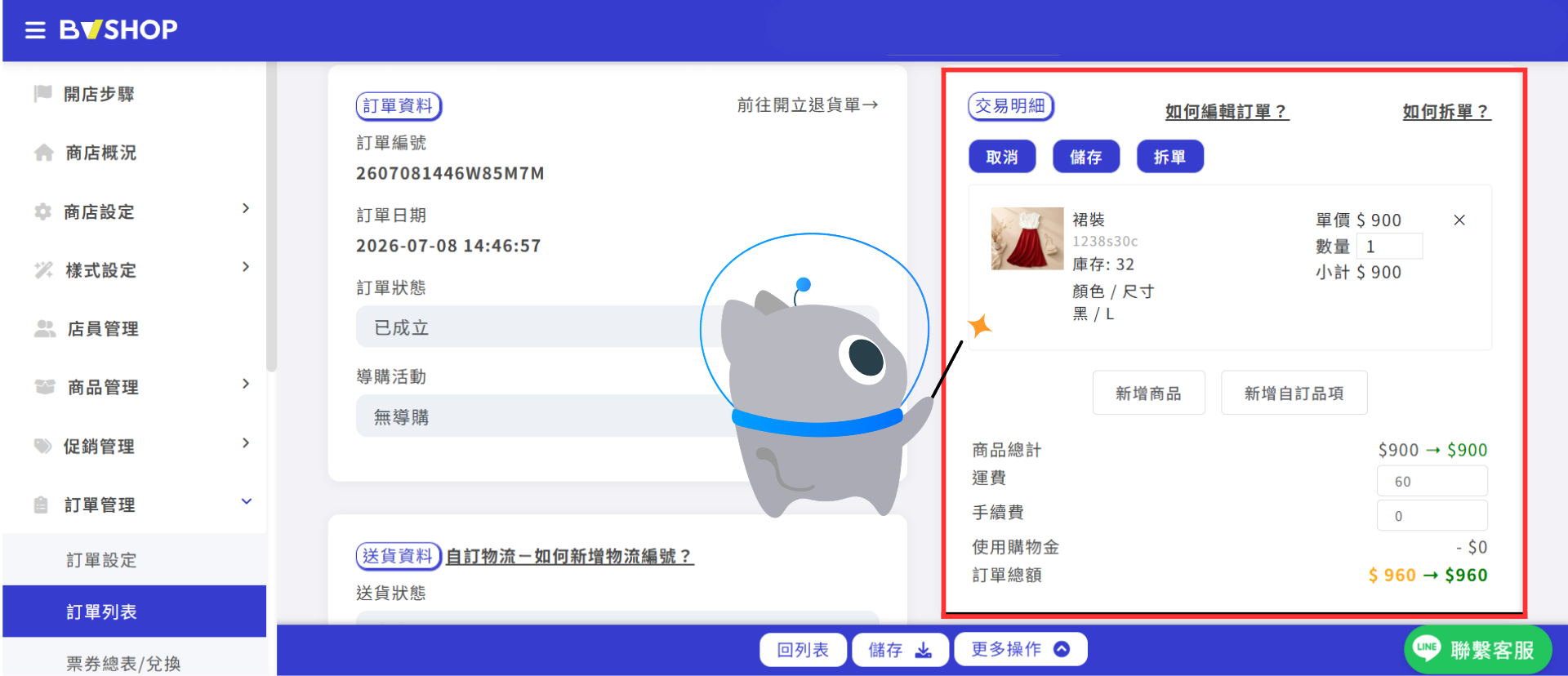This screenshot has height=676, width=1568.
Task: Click the clipboard icon beside 訂單管理
Action: [41, 505]
